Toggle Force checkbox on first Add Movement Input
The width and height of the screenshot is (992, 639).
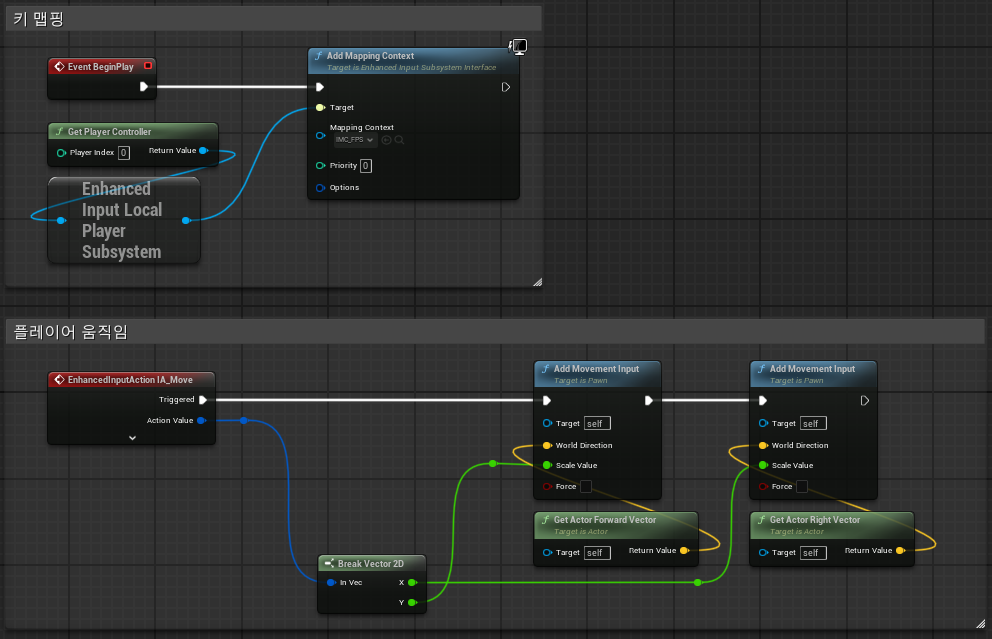[586, 487]
